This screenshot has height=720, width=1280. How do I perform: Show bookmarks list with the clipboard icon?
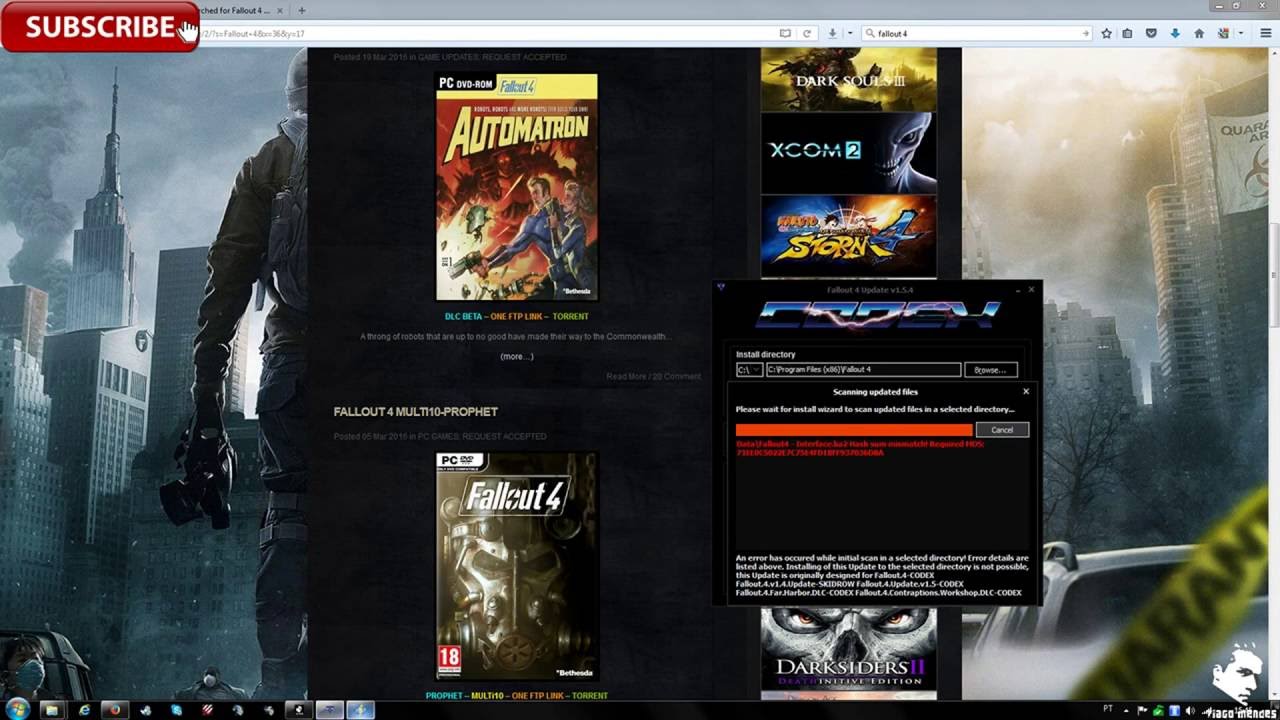(x=1127, y=33)
